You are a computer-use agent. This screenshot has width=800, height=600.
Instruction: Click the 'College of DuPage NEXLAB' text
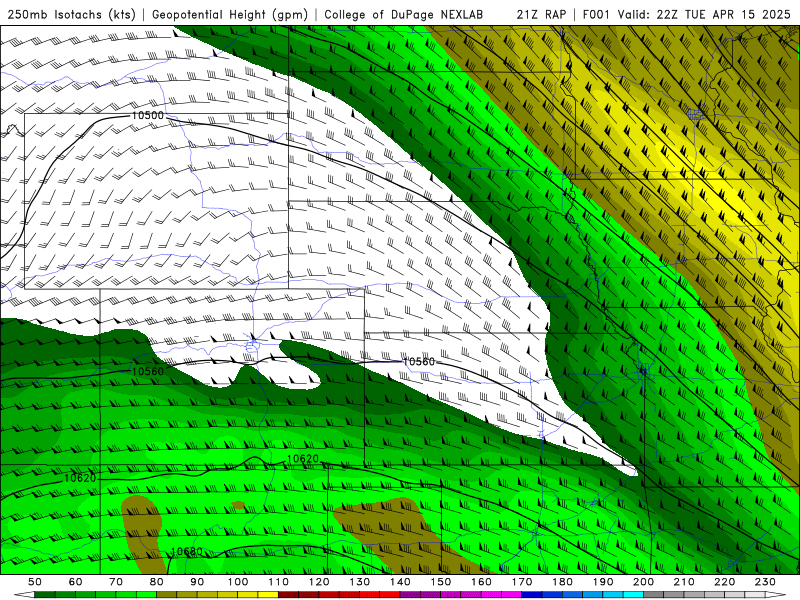pyautogui.click(x=404, y=14)
